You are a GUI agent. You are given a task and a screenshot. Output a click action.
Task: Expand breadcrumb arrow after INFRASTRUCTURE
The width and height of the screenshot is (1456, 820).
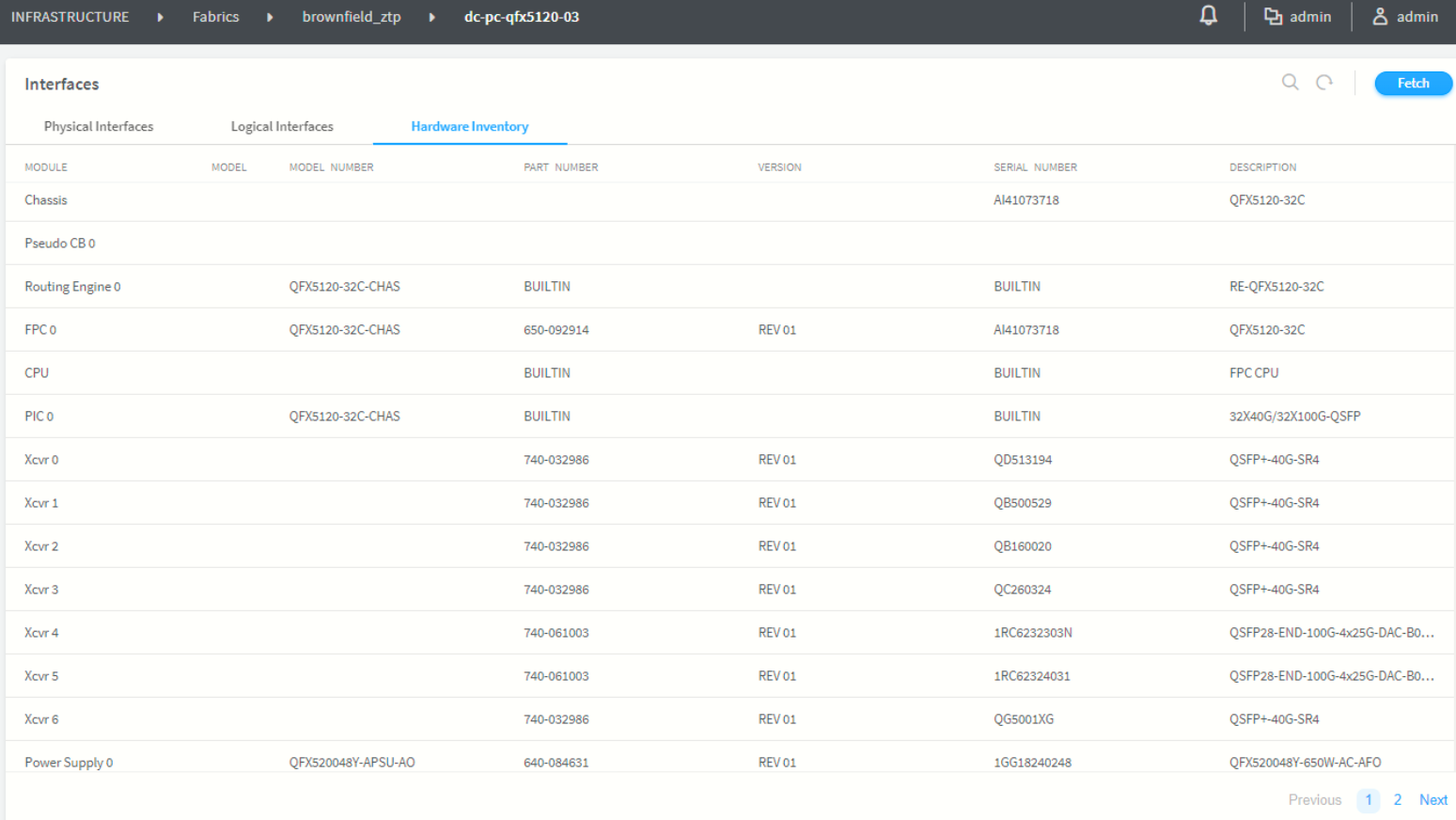tap(161, 17)
